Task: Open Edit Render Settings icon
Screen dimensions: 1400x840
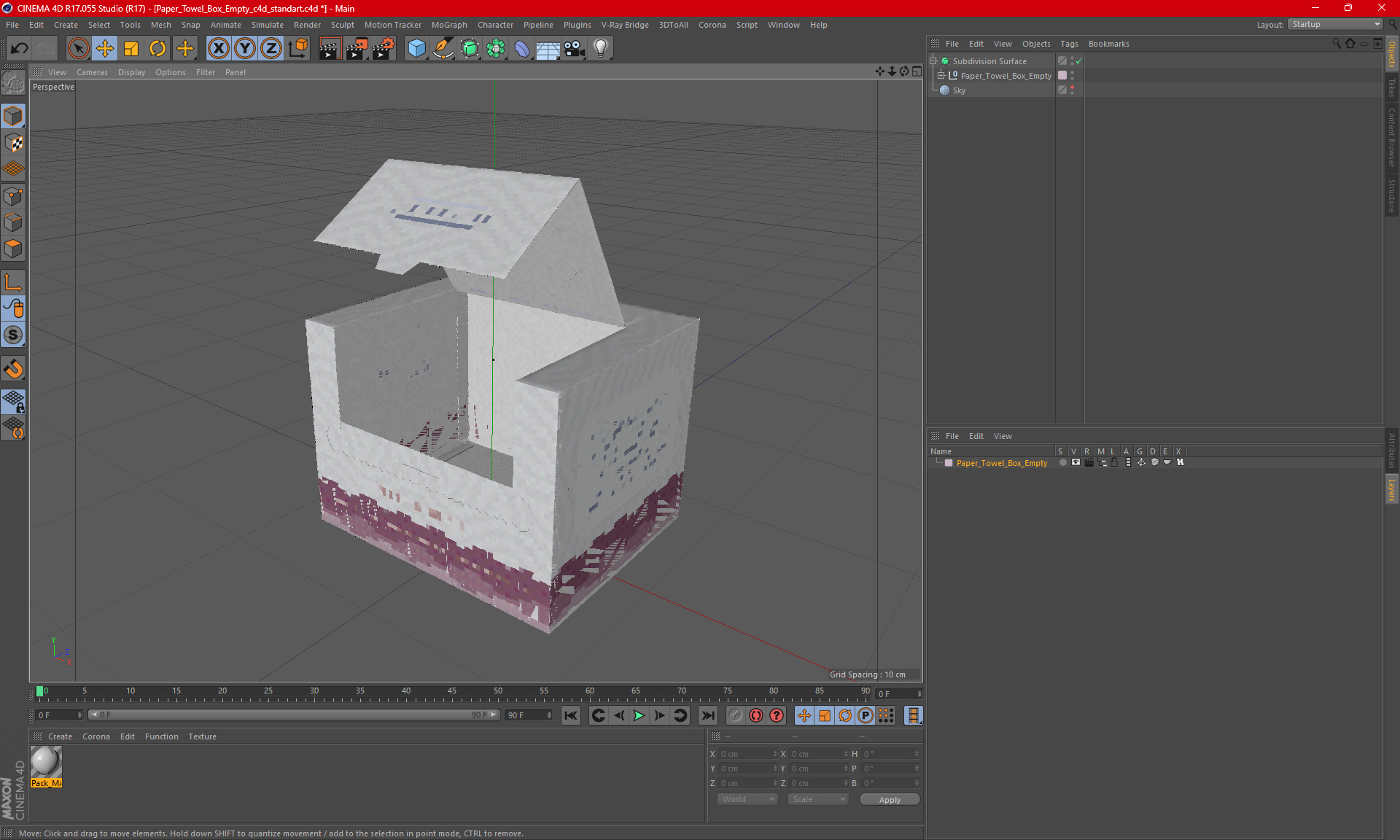Action: point(384,49)
